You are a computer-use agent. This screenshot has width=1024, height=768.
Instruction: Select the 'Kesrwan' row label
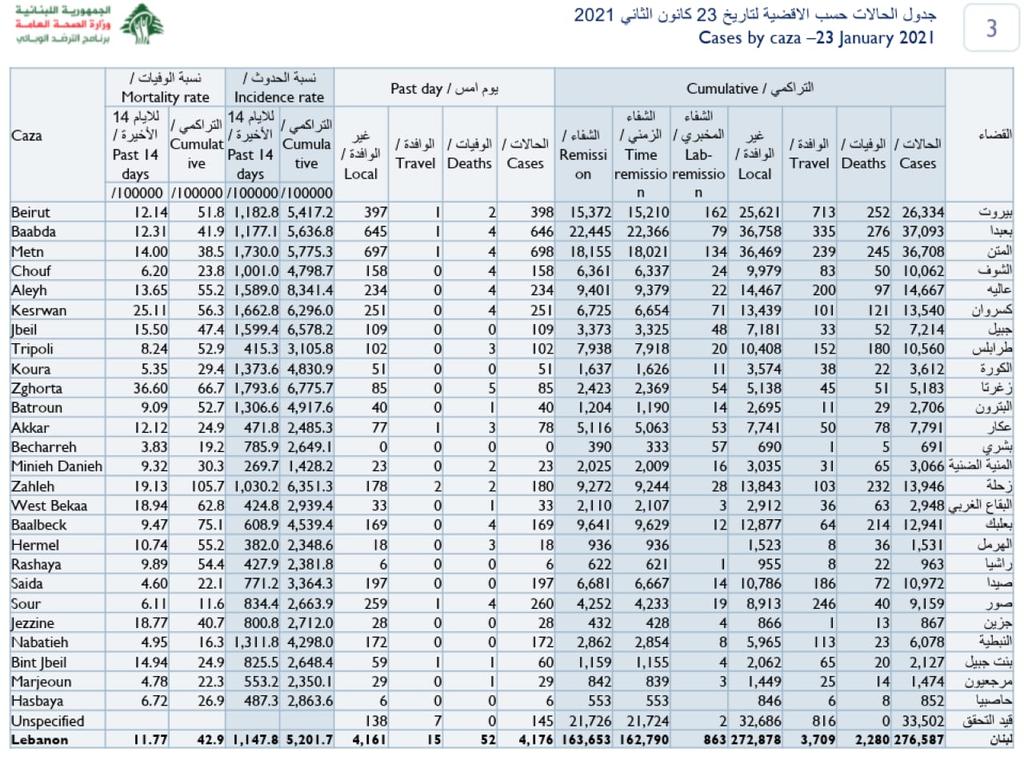[x=39, y=310]
